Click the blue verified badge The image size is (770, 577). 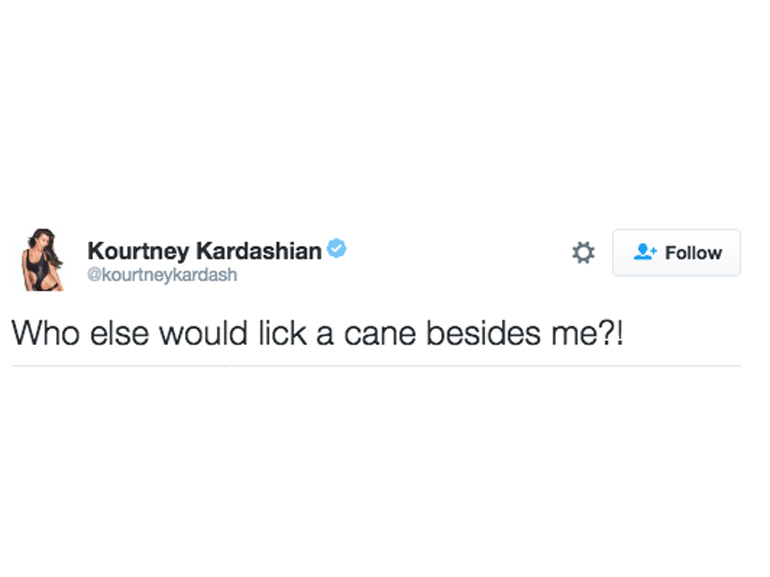pyautogui.click(x=337, y=249)
